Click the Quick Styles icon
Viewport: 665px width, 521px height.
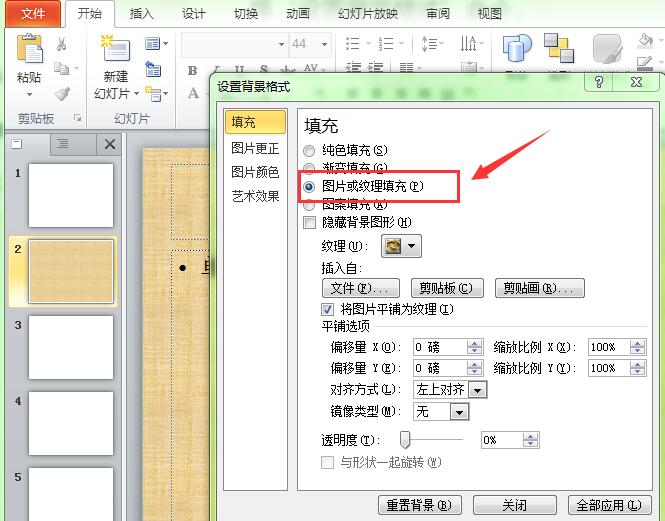607,49
